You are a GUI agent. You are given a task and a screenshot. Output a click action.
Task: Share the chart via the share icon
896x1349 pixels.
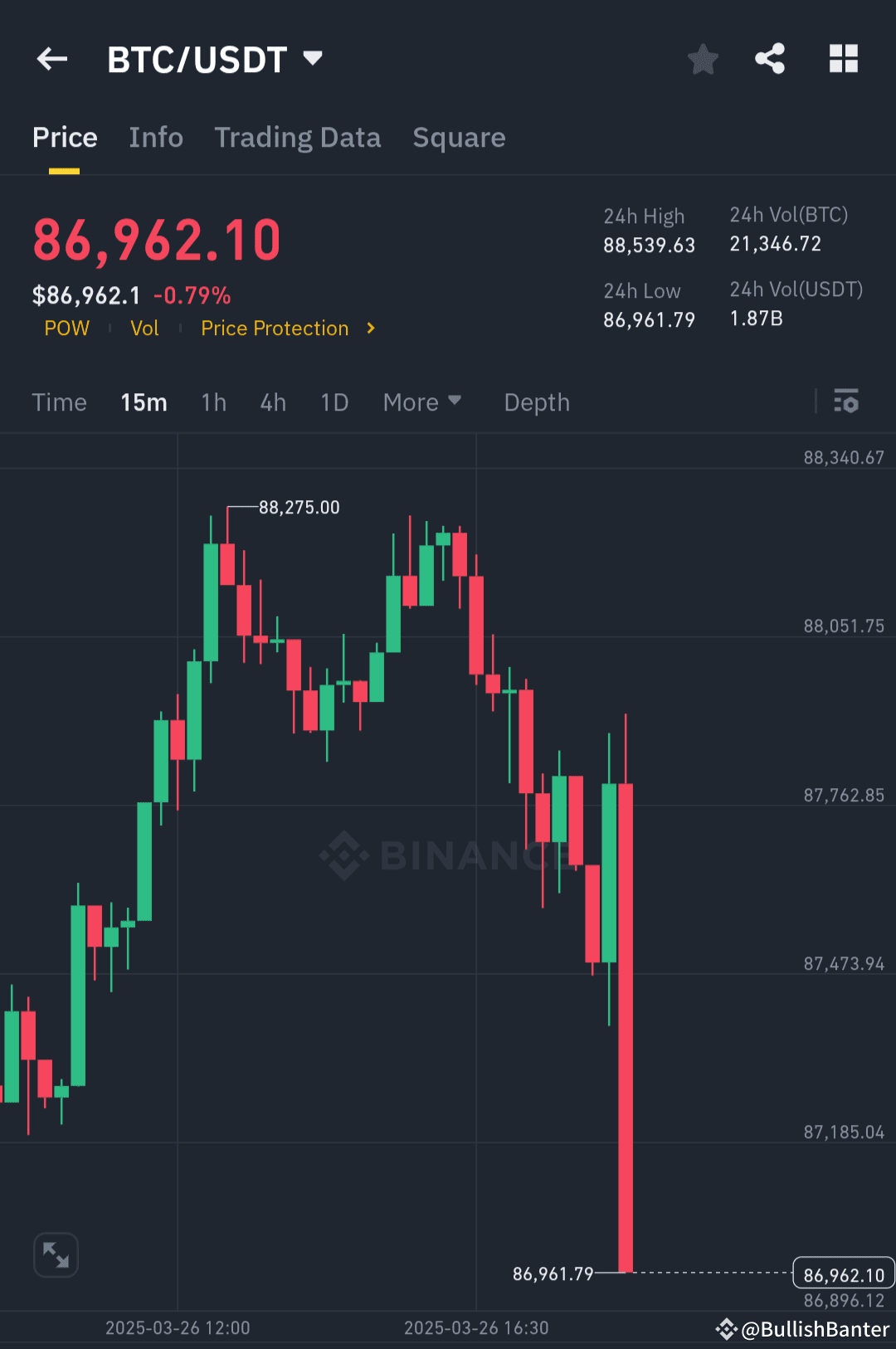tap(770, 59)
